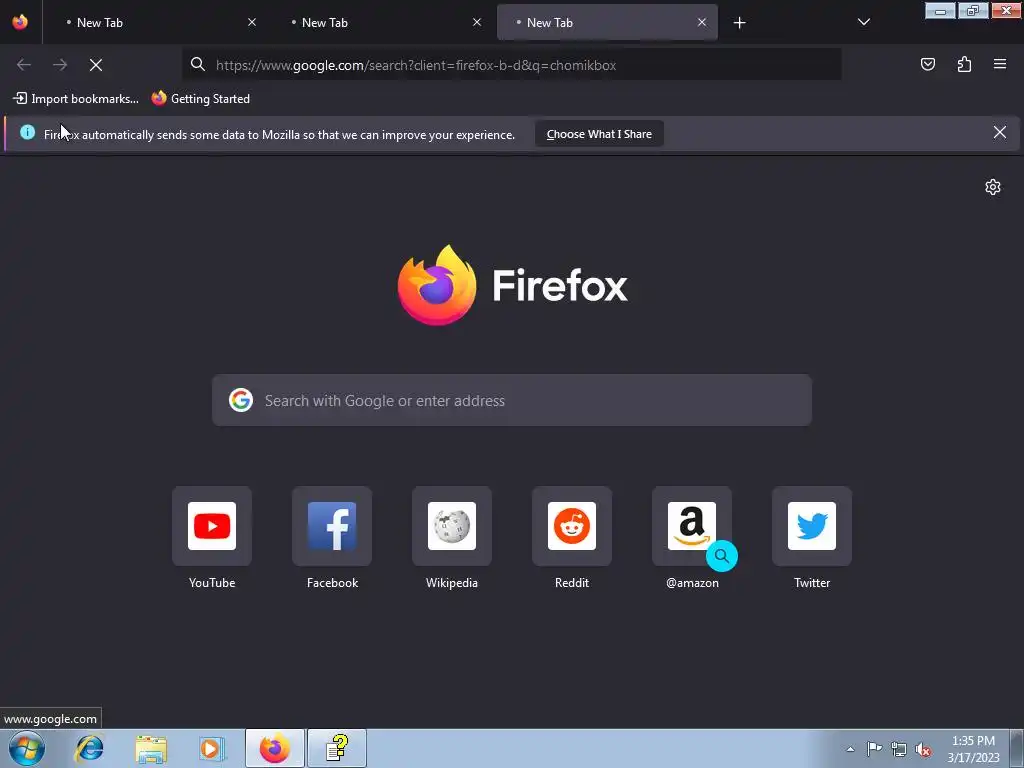This screenshot has height=768, width=1024.
Task: Click Choose What I Share button
Action: tap(599, 134)
